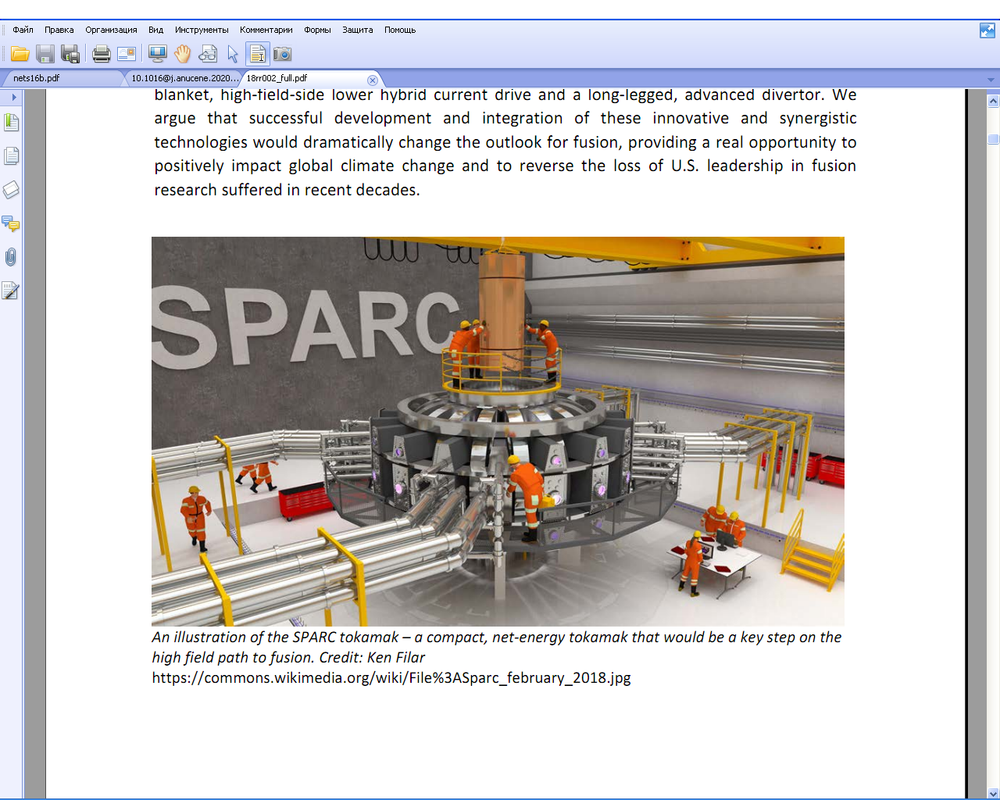Open the Защита menu

357,30
